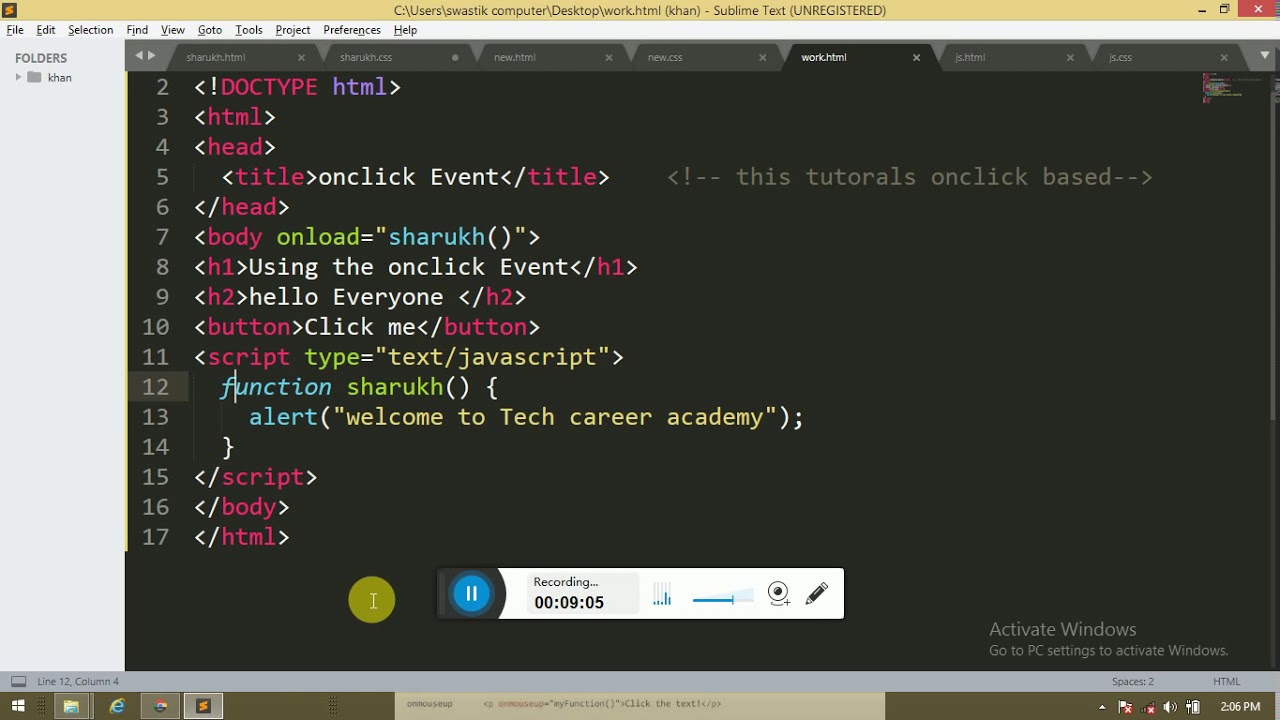Show hidden tray icons arrow

pyautogui.click(x=1103, y=707)
